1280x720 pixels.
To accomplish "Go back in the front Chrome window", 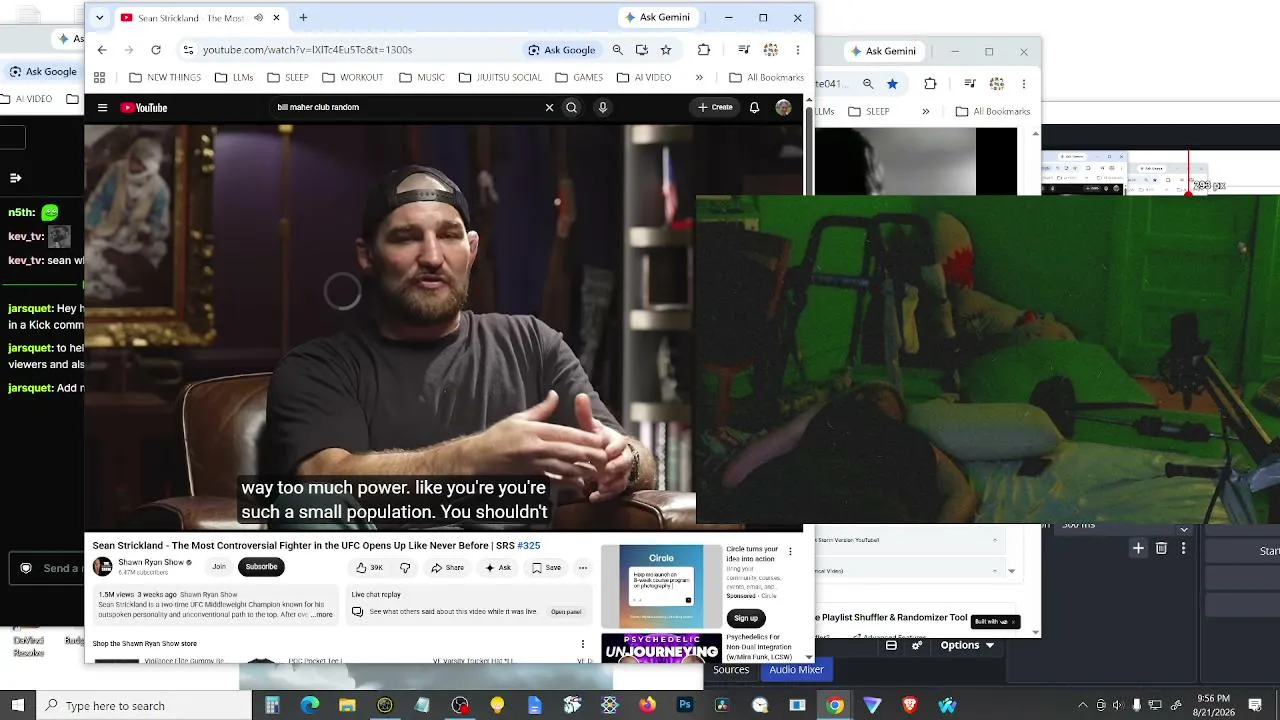I will [x=102, y=49].
